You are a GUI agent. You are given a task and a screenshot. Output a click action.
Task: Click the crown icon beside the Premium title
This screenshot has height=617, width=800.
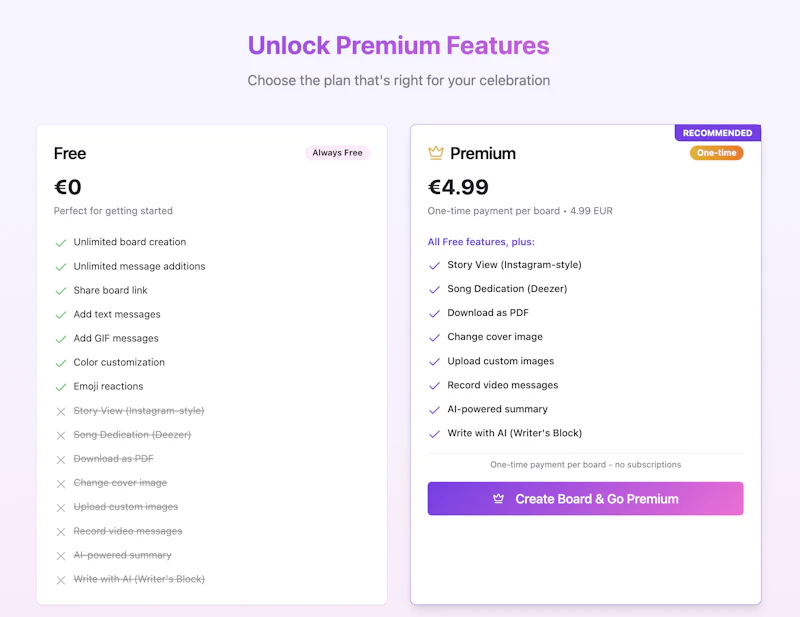click(x=435, y=153)
